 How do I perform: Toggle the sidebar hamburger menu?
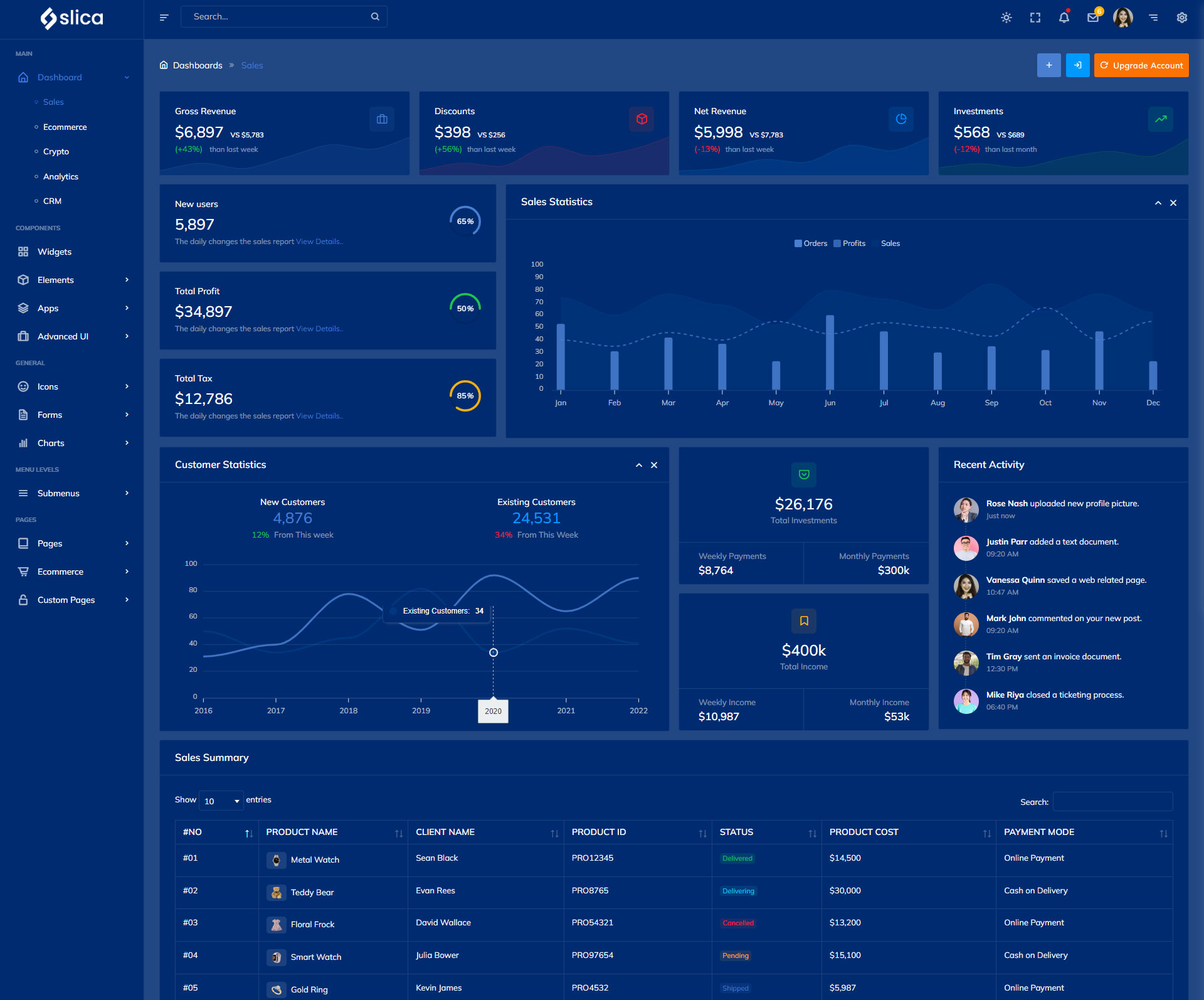click(164, 18)
